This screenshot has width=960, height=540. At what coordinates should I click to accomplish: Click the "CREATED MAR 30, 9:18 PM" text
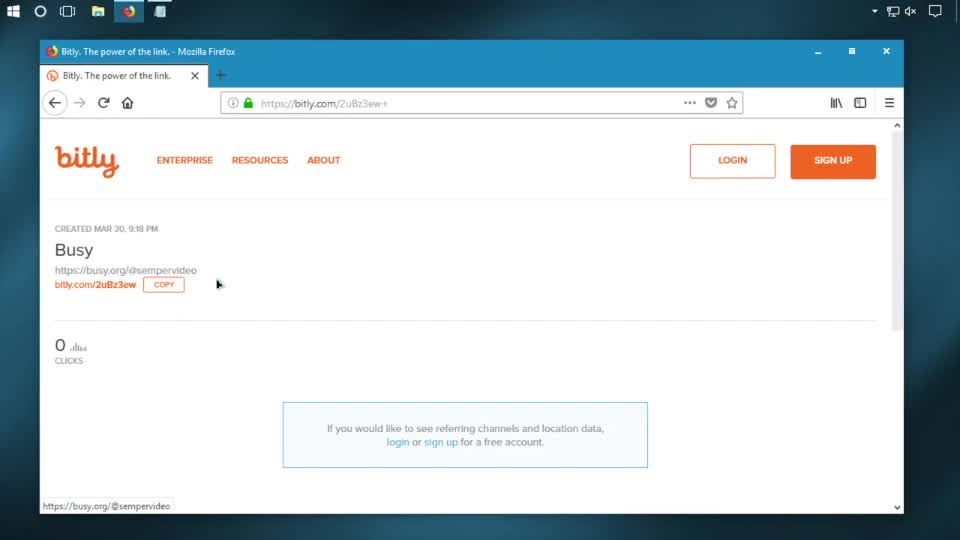click(107, 229)
